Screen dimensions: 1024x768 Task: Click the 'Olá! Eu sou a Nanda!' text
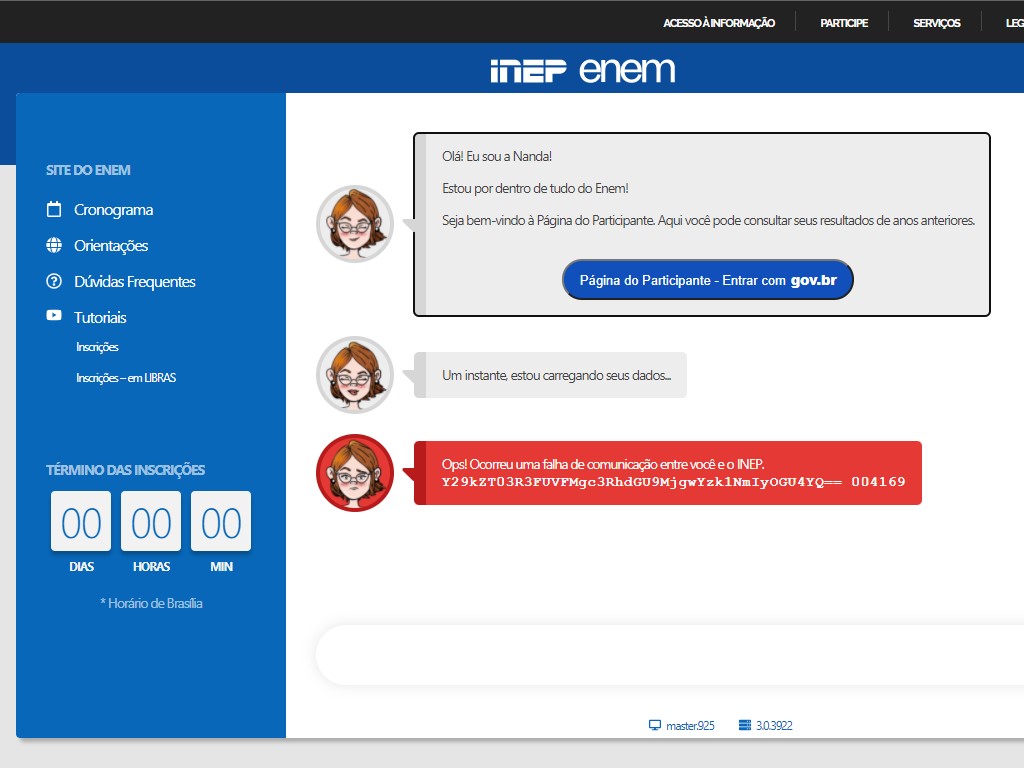pyautogui.click(x=497, y=157)
